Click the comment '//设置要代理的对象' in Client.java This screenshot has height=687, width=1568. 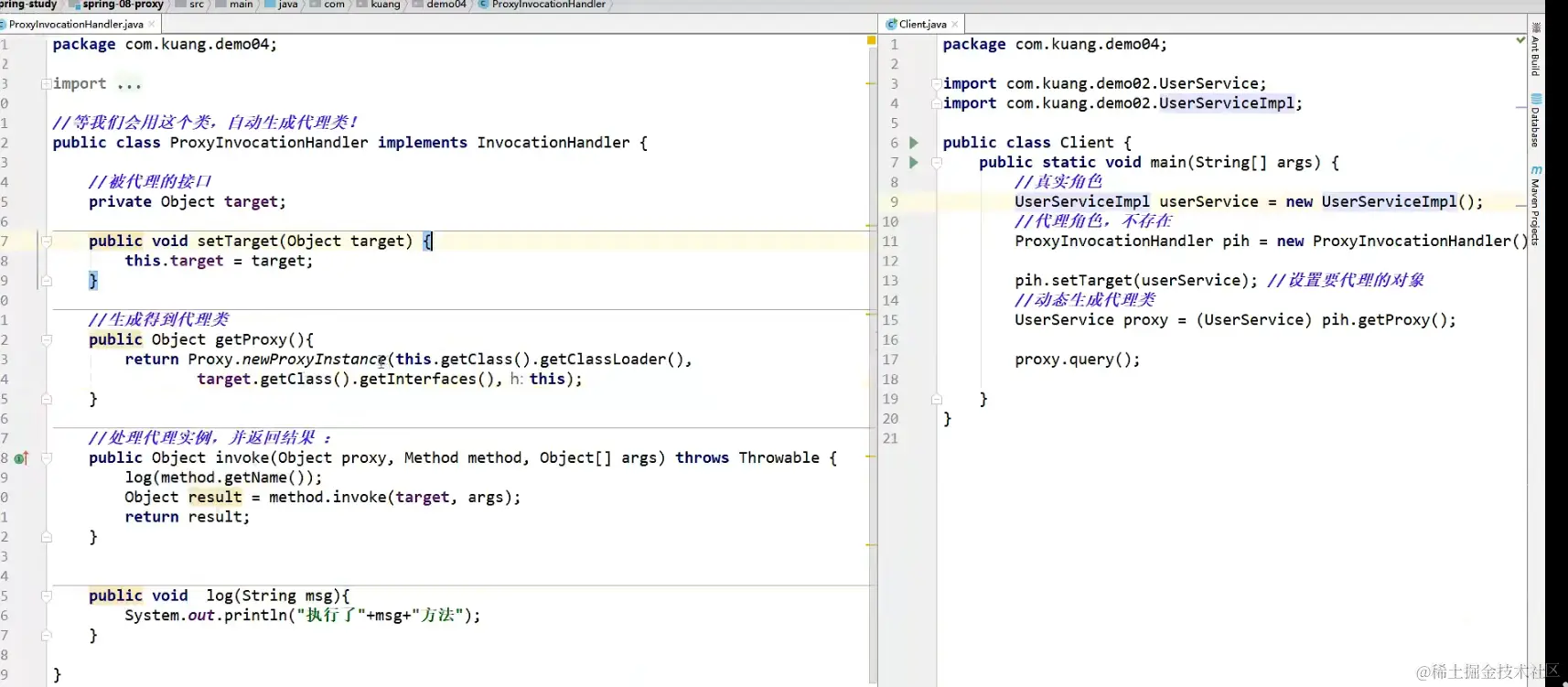coord(1346,281)
